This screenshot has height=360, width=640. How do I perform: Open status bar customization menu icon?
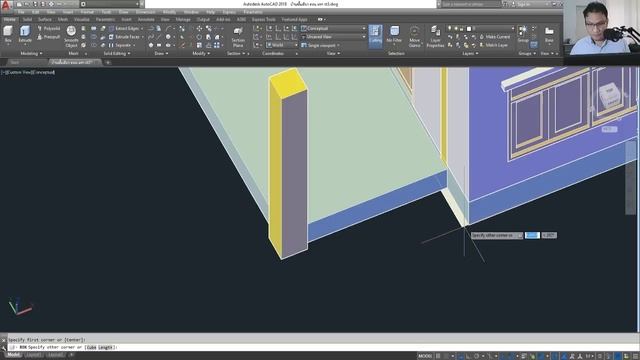[635, 356]
